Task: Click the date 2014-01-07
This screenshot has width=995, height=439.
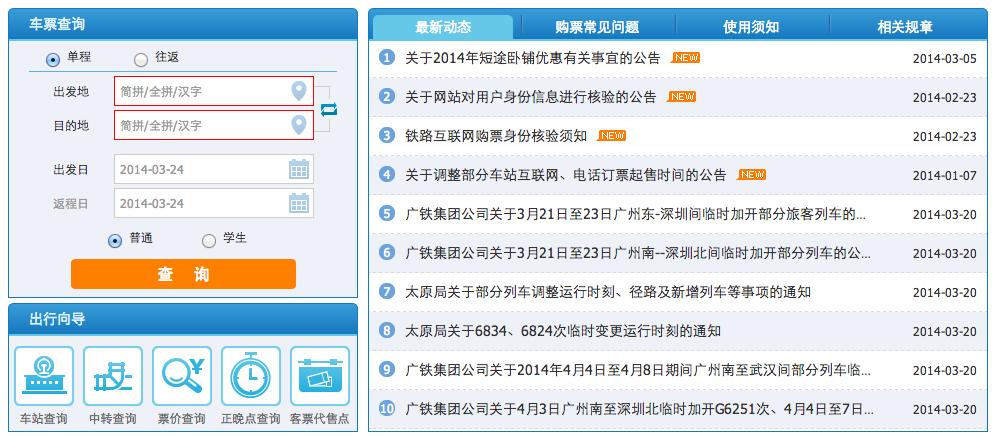Action: click(x=945, y=176)
